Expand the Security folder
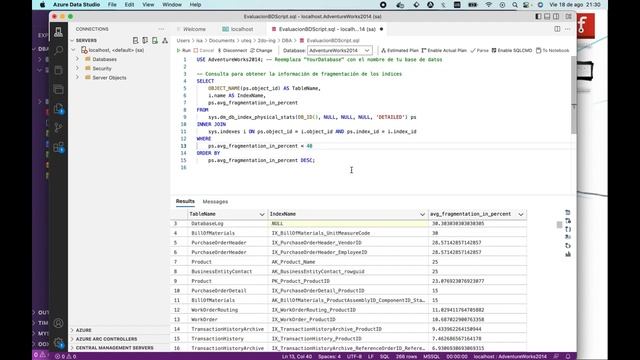The image size is (640, 360). point(77,68)
